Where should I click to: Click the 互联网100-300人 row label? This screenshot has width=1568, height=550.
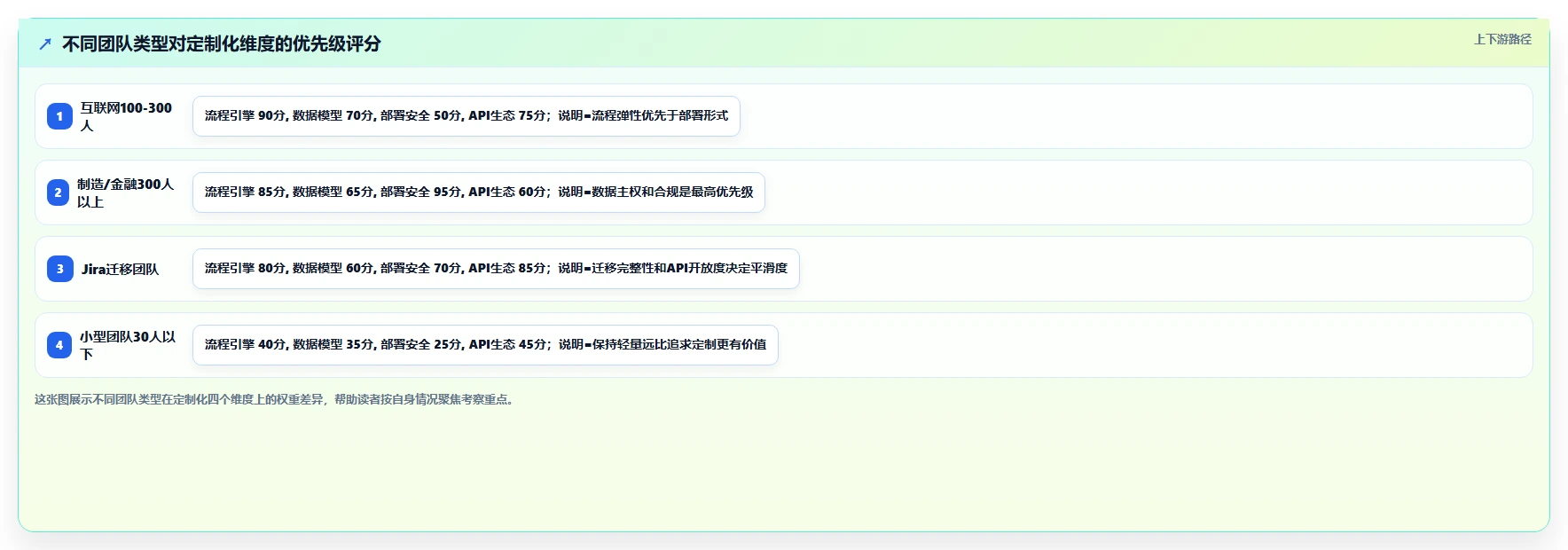click(x=126, y=116)
